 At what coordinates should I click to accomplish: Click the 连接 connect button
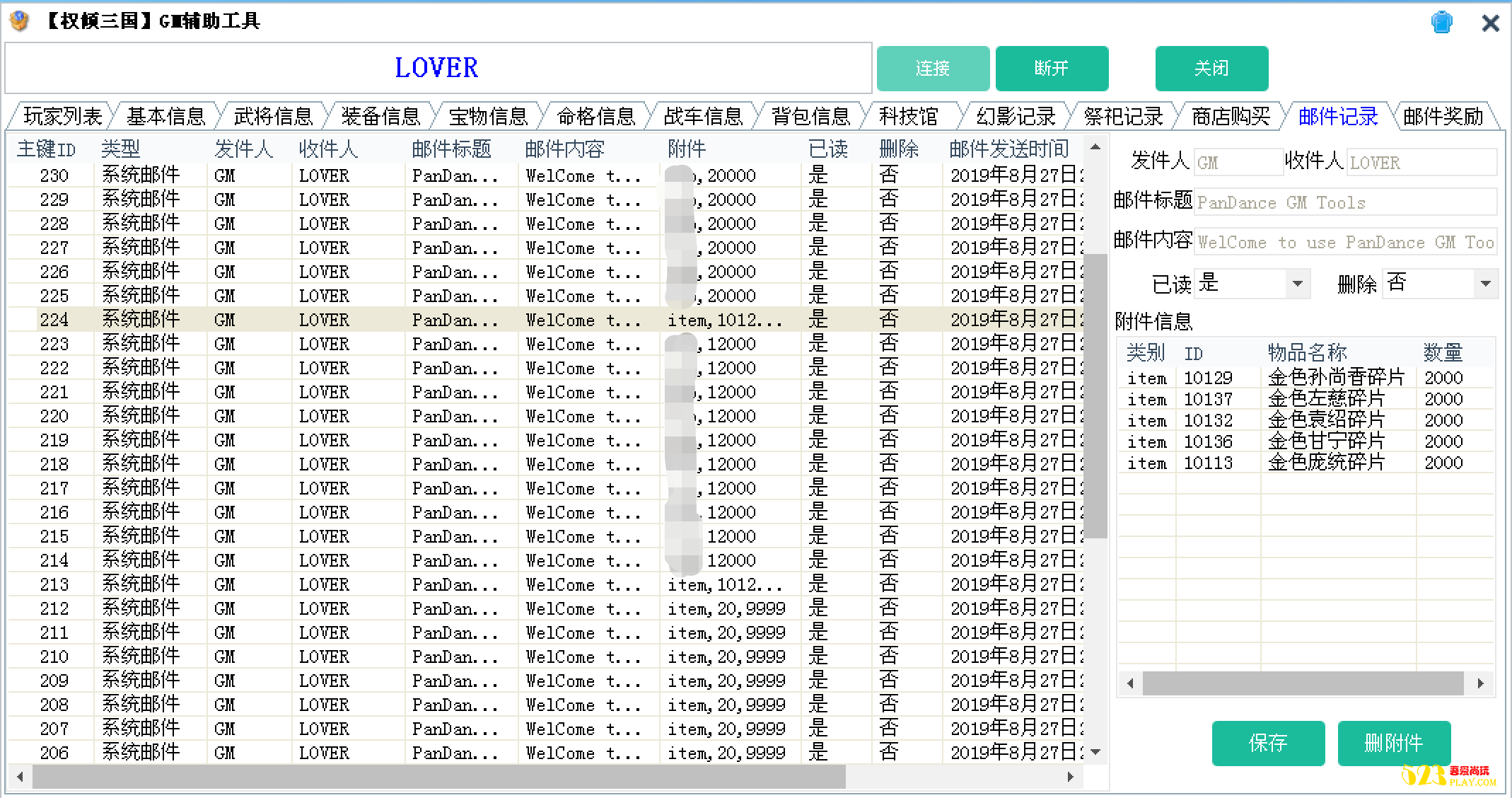(933, 69)
